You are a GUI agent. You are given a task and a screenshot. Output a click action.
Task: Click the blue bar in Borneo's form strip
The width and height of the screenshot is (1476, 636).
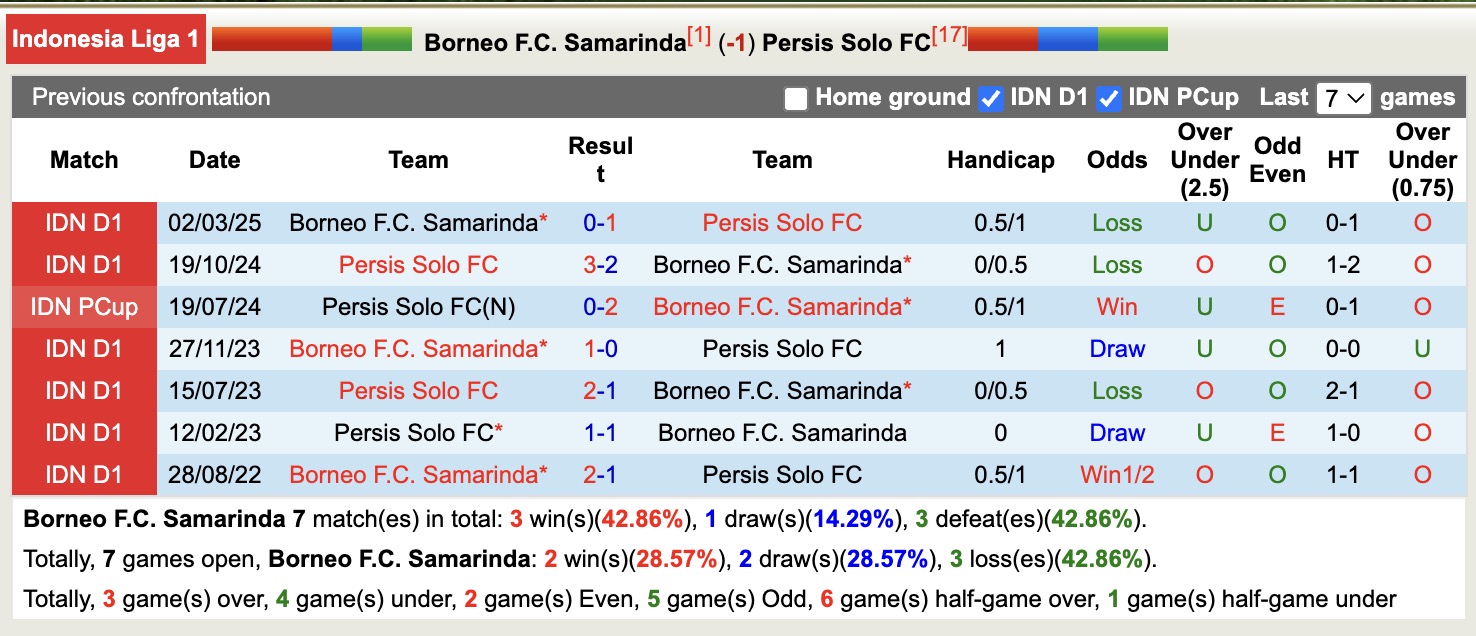348,41
